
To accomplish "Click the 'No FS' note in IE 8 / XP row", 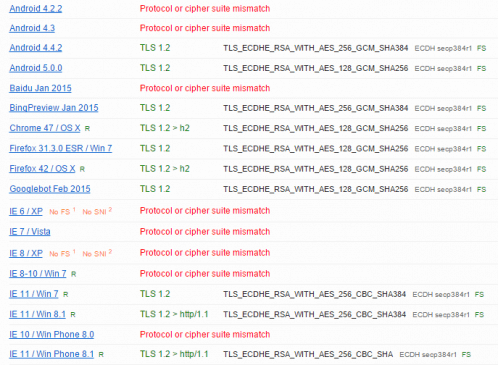I will (60, 254).
